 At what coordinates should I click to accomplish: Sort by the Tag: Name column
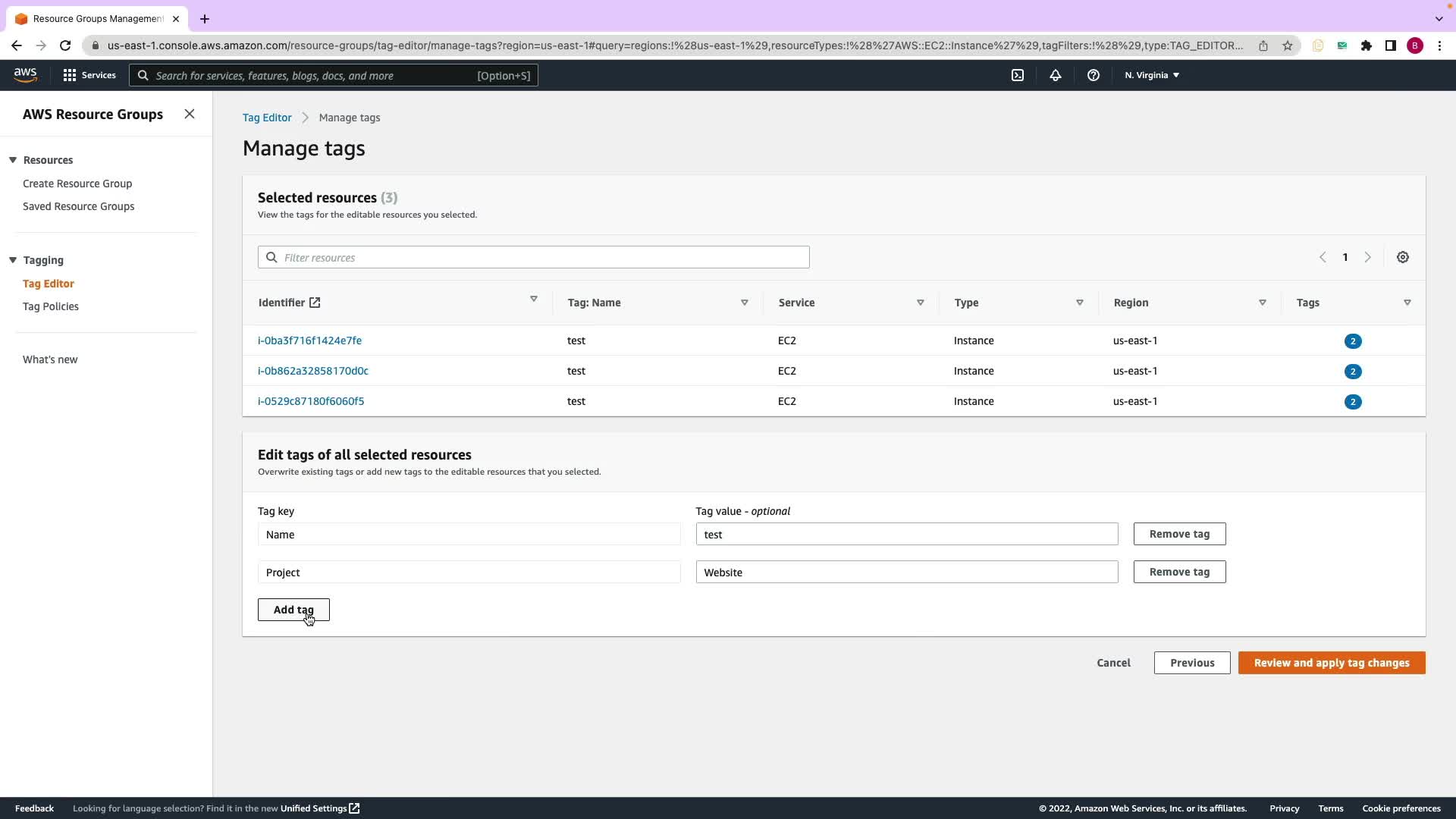[x=744, y=303]
